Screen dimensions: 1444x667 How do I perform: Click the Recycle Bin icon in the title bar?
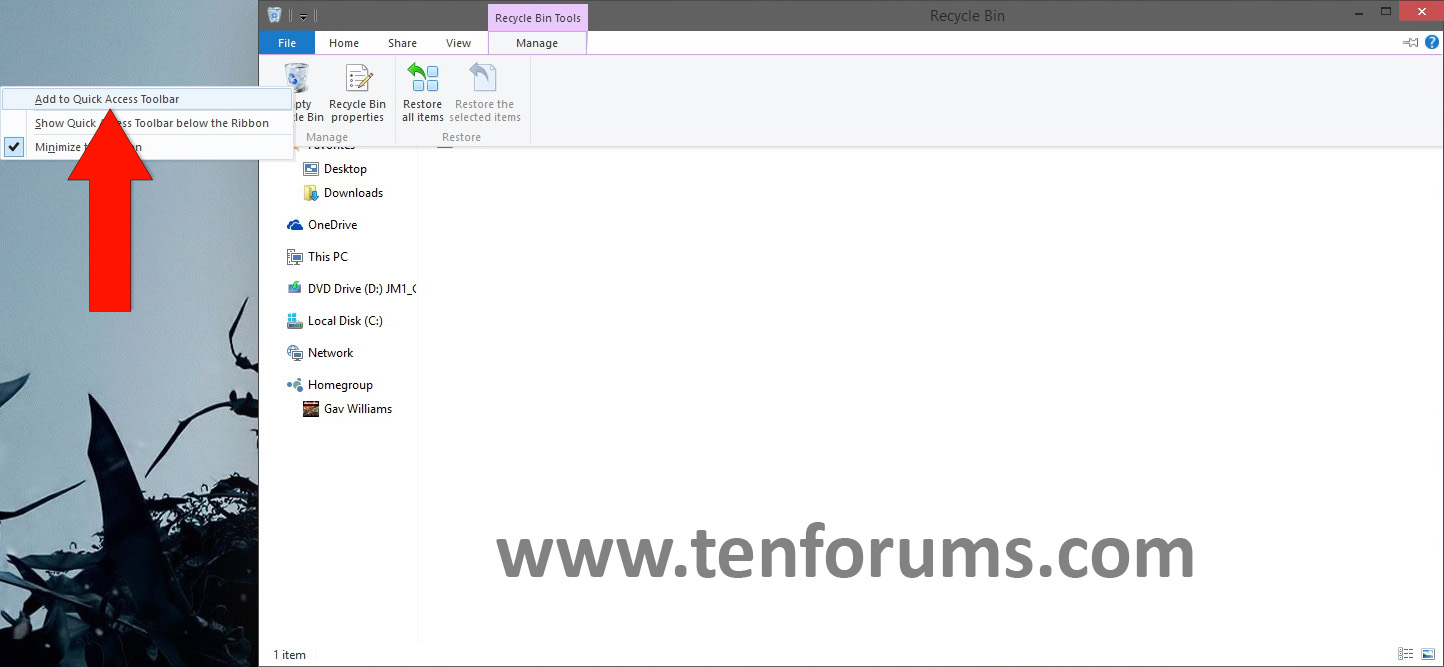(273, 14)
